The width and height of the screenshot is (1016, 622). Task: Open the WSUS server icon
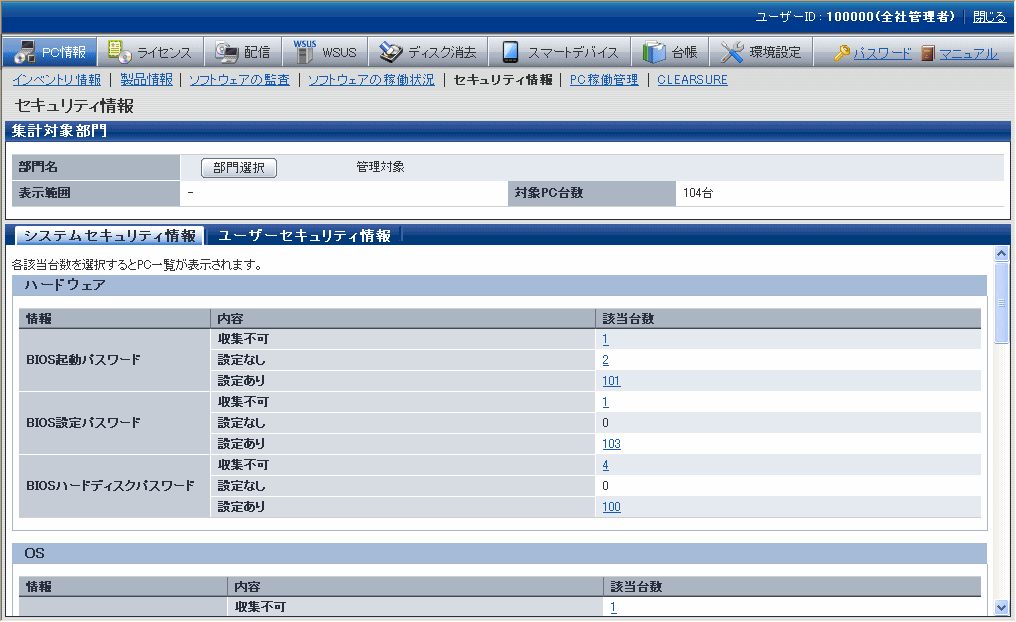pos(305,53)
